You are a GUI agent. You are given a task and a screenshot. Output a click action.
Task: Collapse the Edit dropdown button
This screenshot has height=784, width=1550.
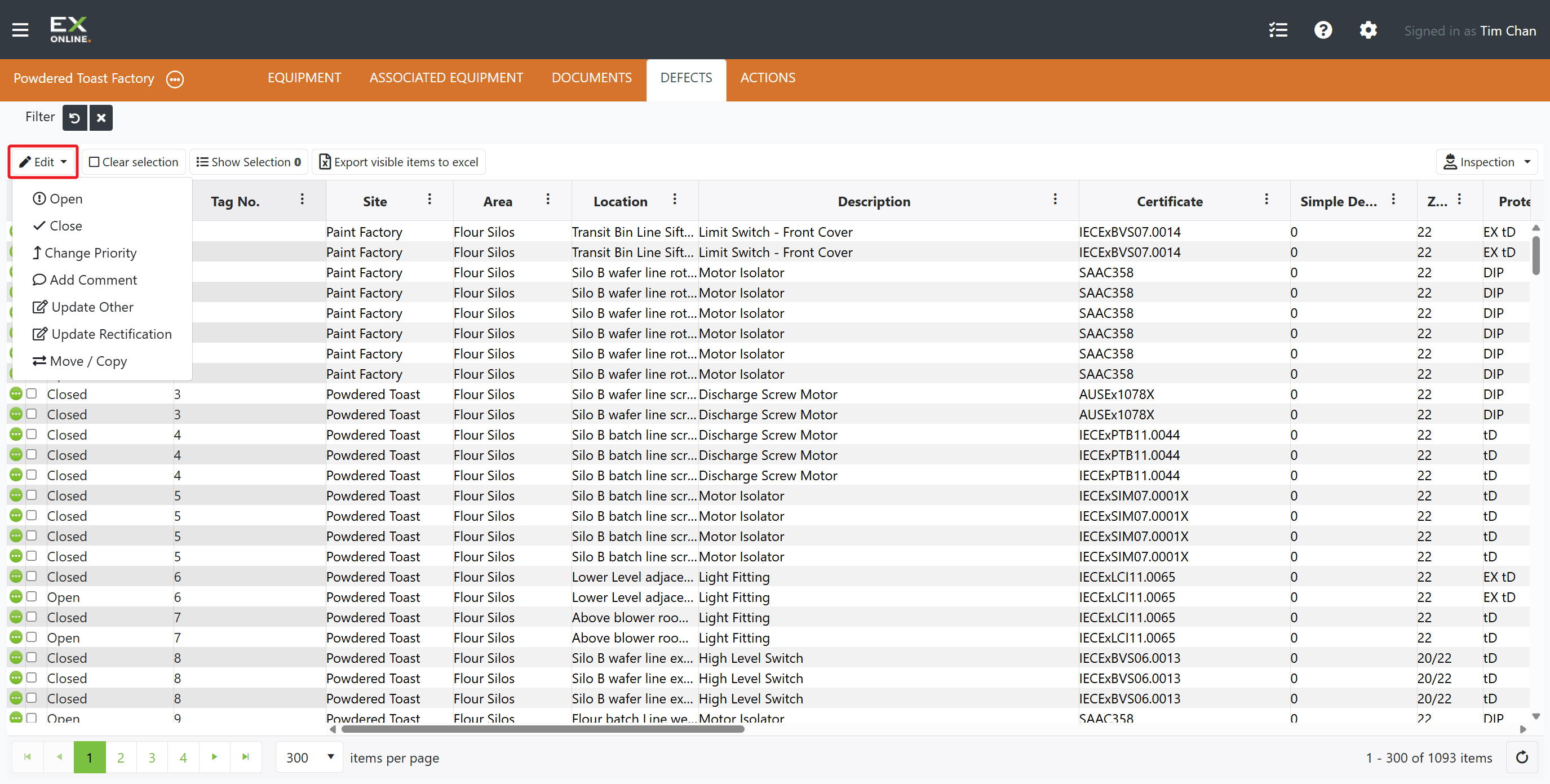pos(43,162)
